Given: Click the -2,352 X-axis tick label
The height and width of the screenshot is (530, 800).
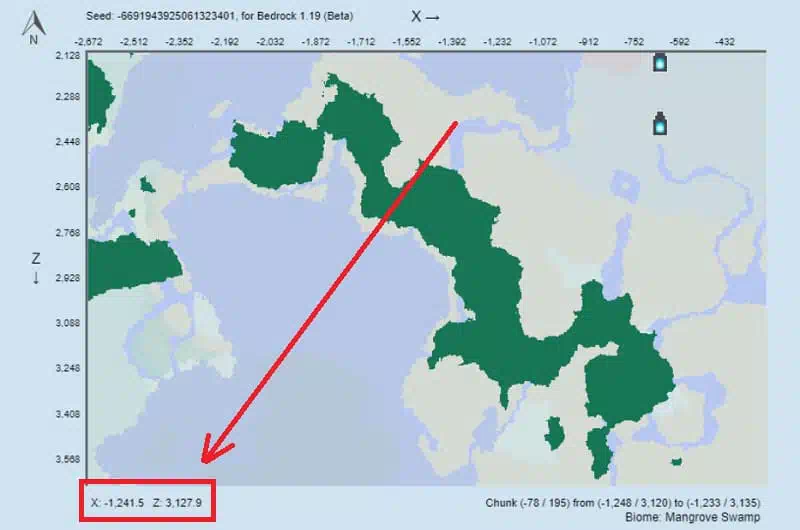Looking at the screenshot, I should [x=179, y=42].
